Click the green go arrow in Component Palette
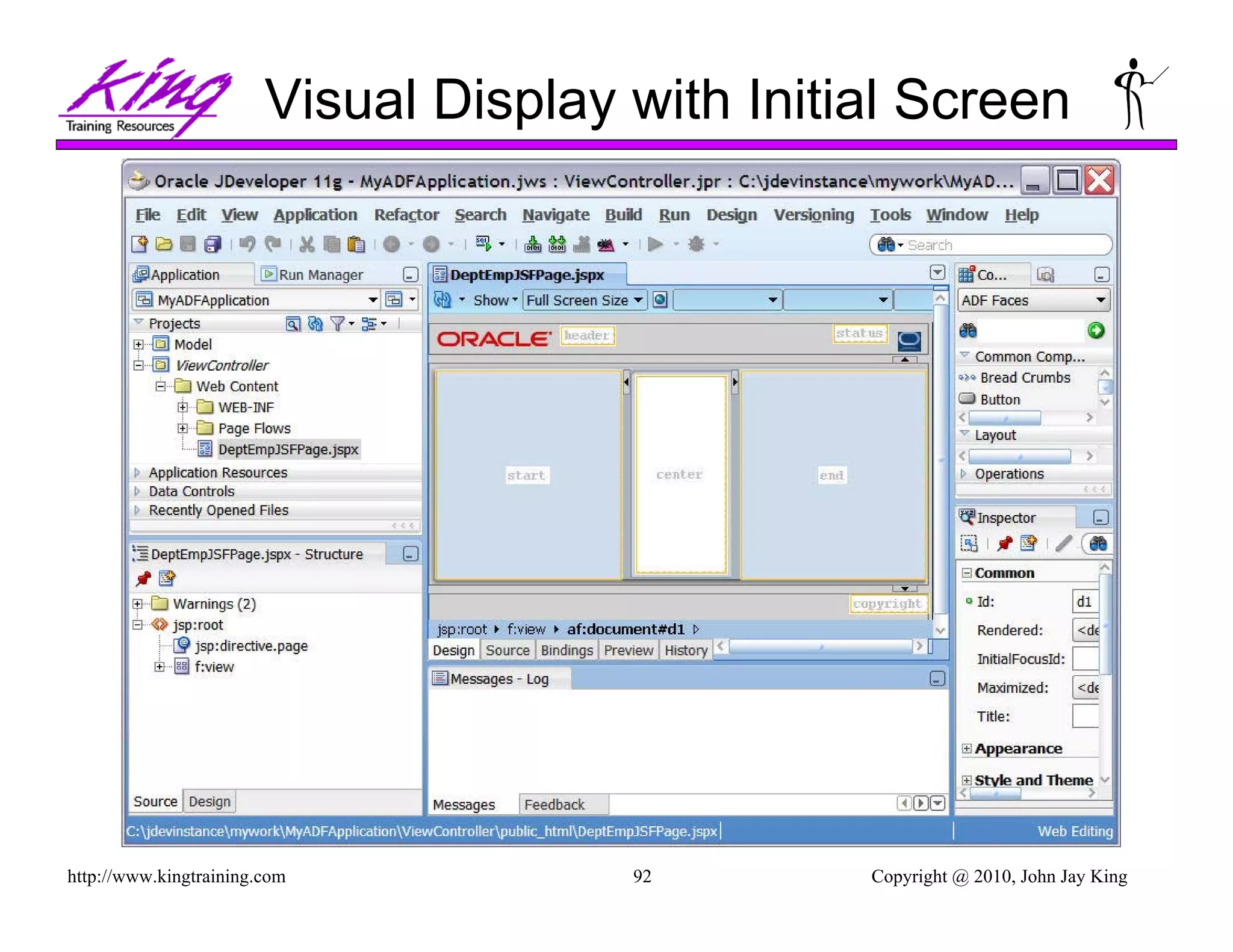 point(1096,330)
